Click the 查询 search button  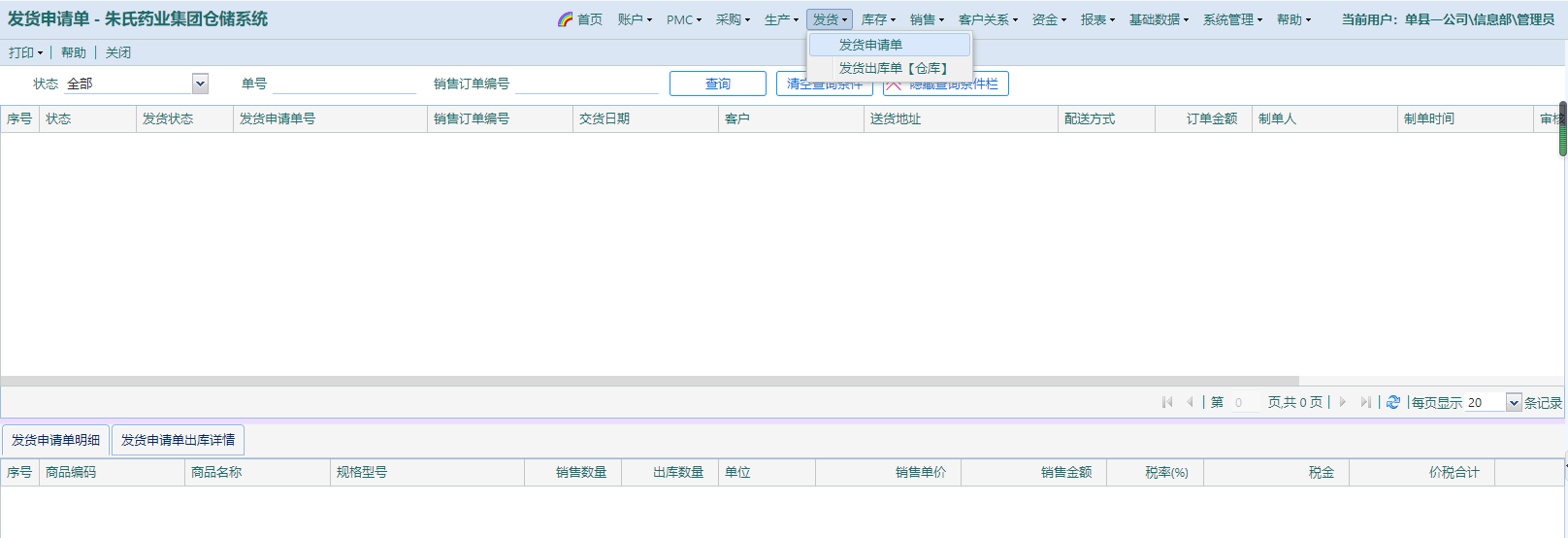pyautogui.click(x=717, y=84)
